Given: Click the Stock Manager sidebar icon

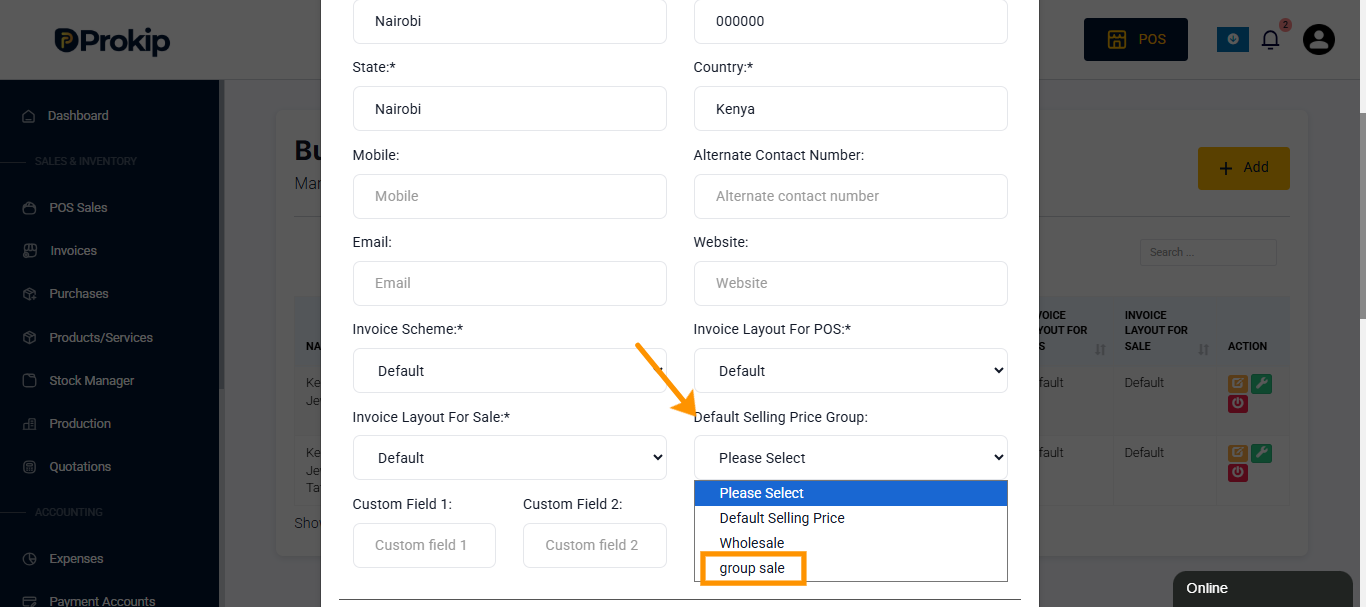Looking at the screenshot, I should 29,381.
